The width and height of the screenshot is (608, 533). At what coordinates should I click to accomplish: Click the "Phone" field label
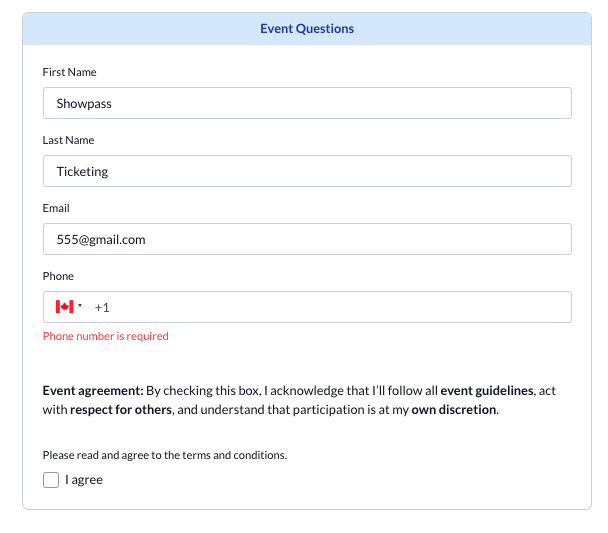coord(58,276)
